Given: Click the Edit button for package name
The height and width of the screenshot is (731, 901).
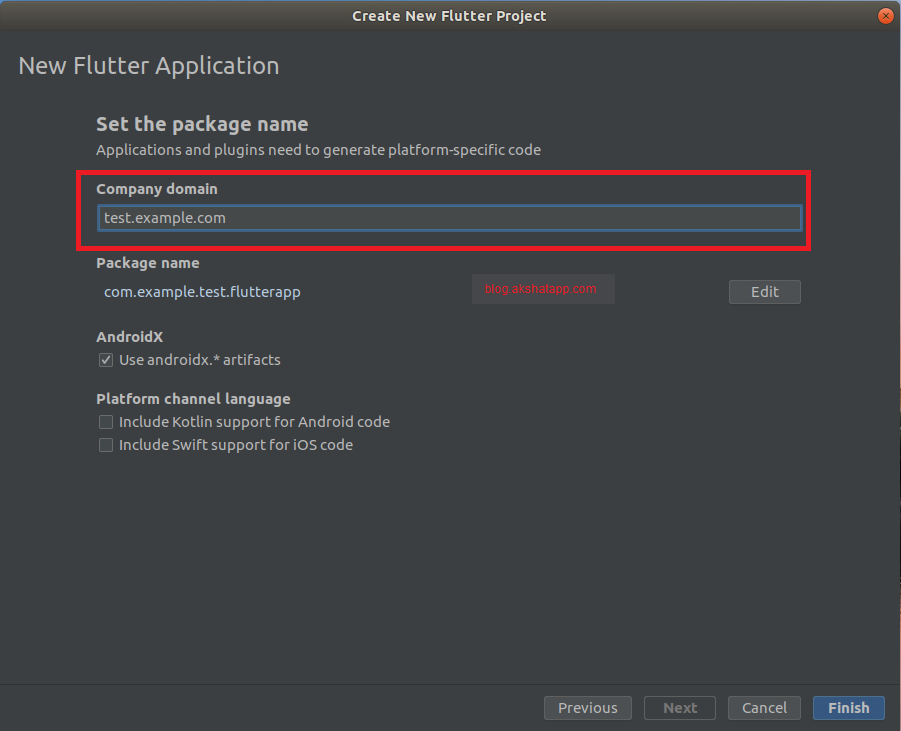Looking at the screenshot, I should point(764,291).
